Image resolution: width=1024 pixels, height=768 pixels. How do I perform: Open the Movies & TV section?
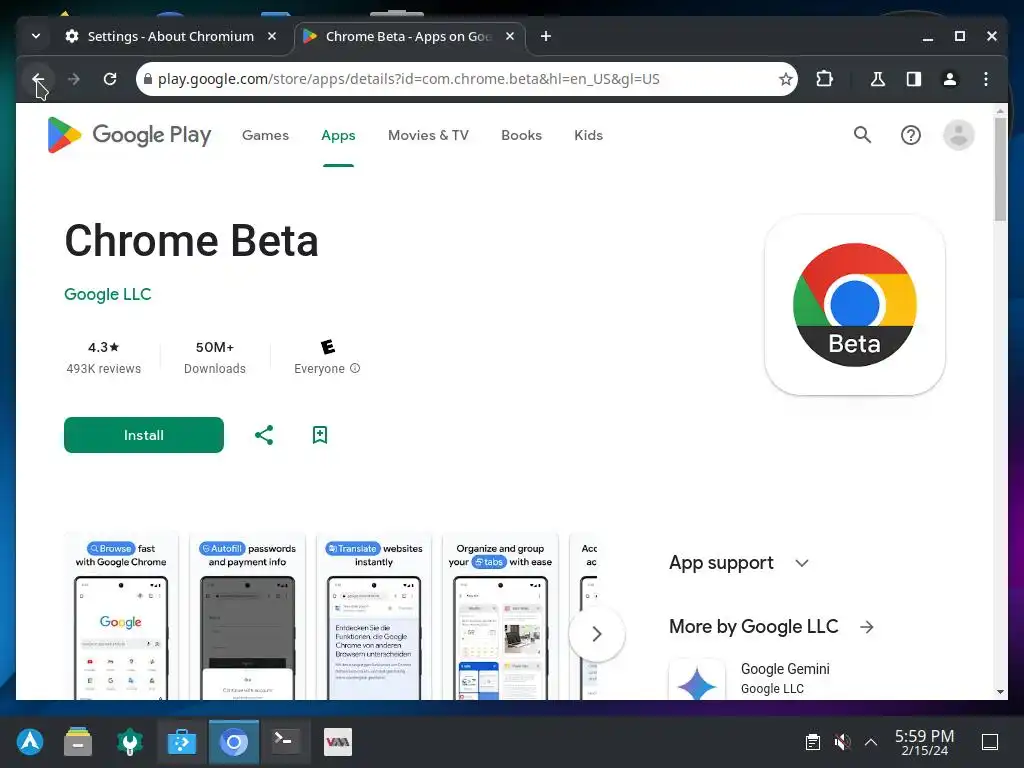428,135
